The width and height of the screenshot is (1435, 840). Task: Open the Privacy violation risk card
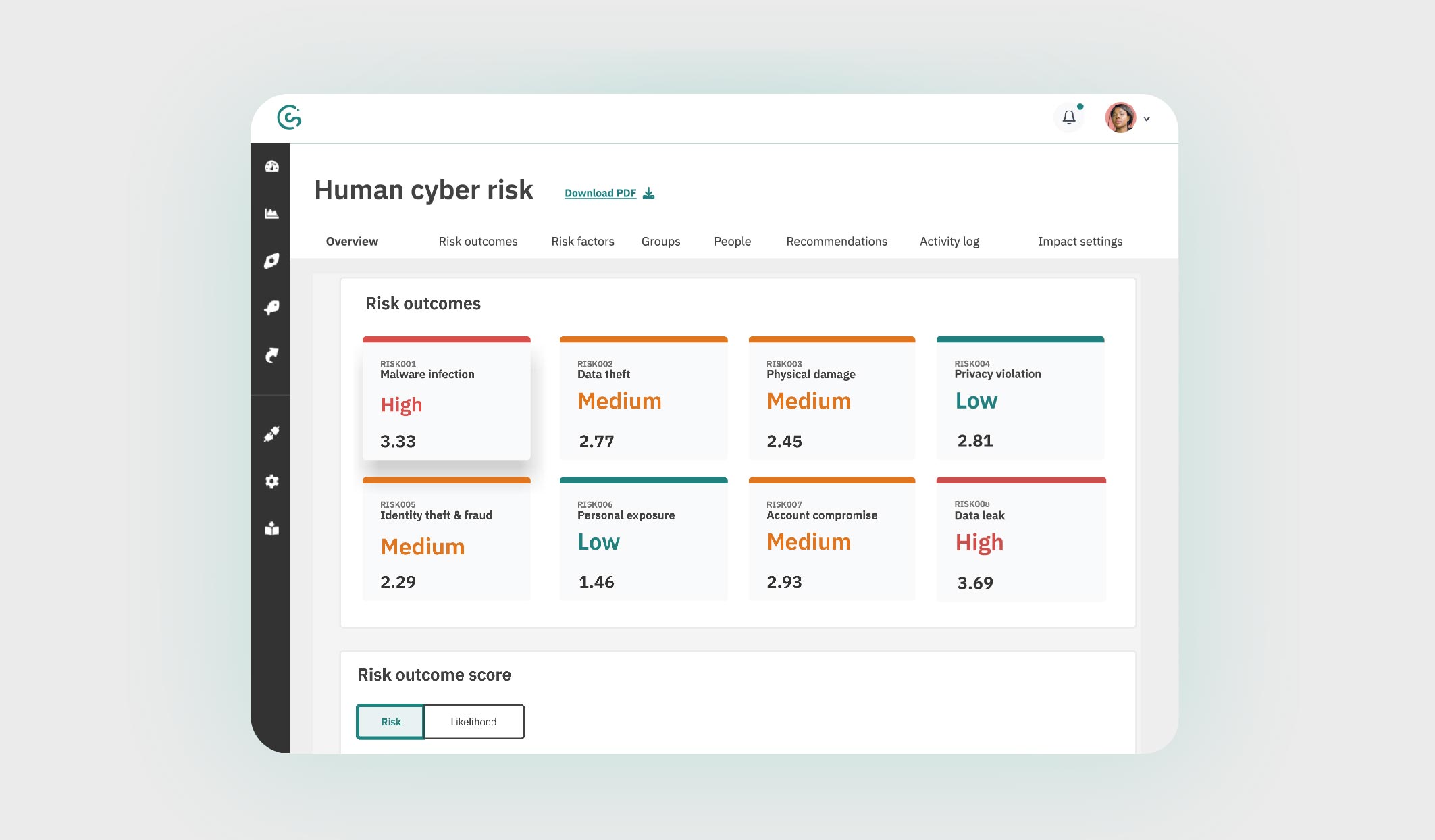coord(1020,398)
